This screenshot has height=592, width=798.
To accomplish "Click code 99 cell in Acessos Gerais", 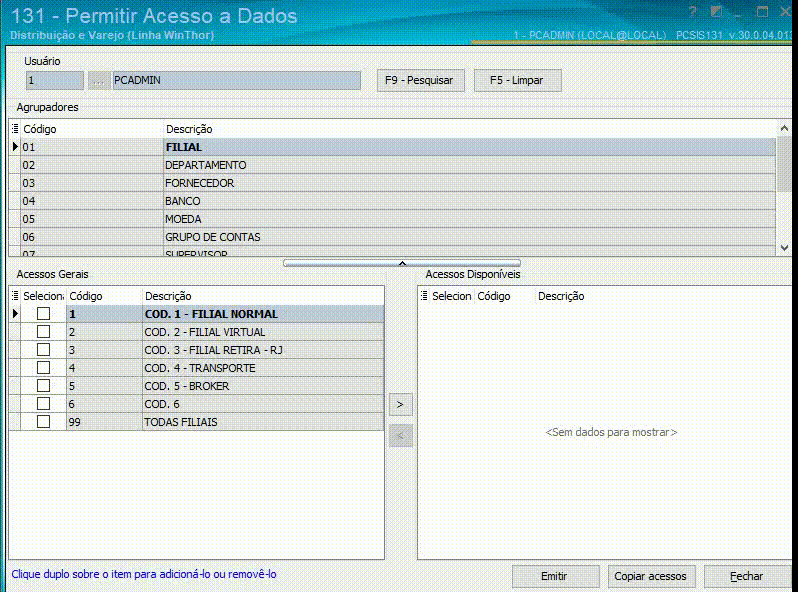I will point(104,422).
